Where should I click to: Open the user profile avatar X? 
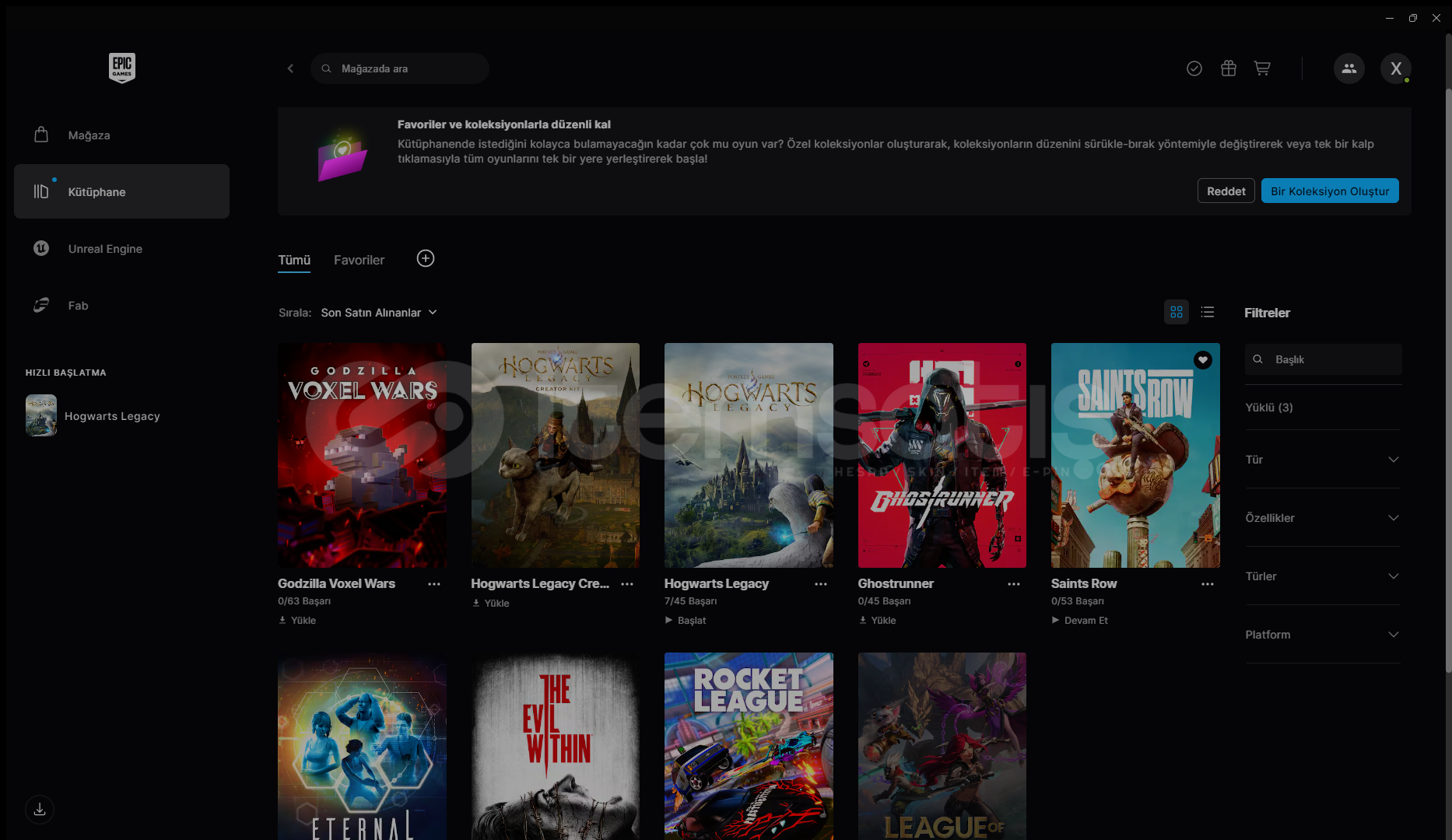click(1396, 68)
